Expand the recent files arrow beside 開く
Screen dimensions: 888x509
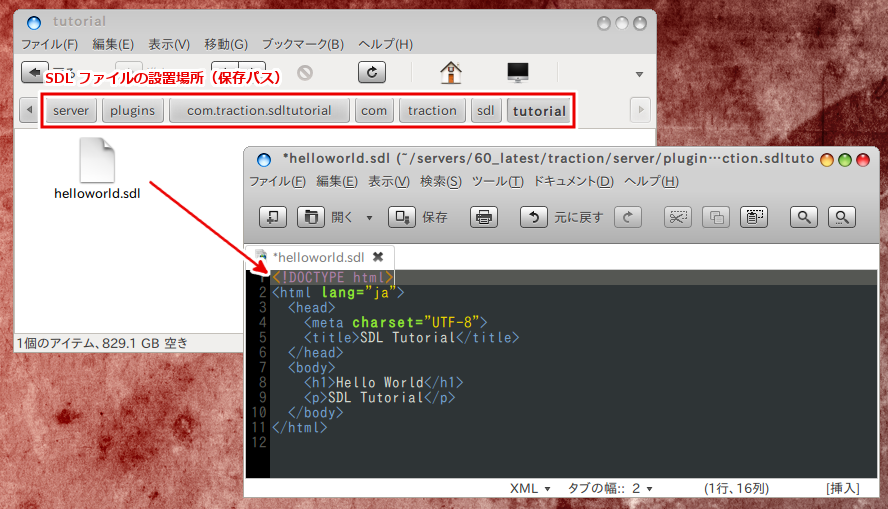pos(369,218)
